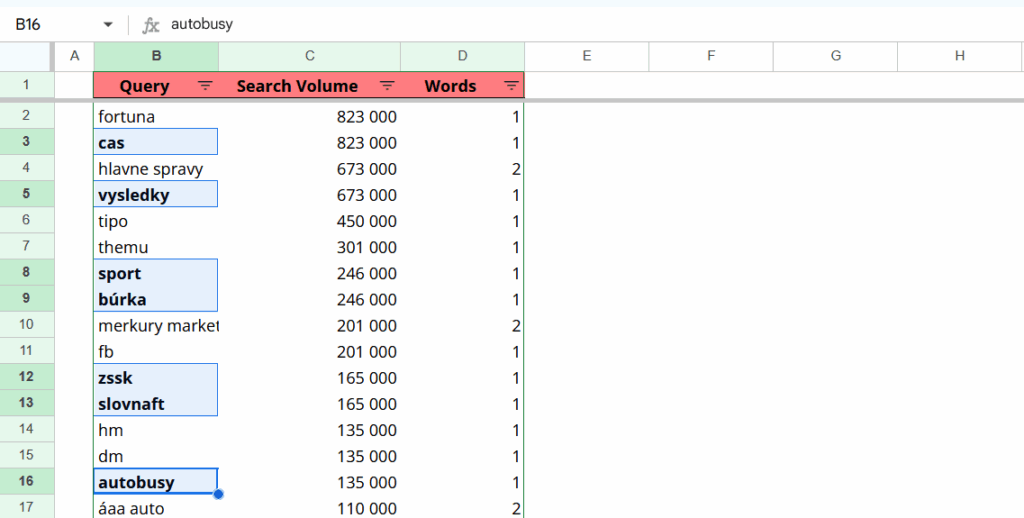The image size is (1024, 518).
Task: Click the fx function icon
Action: [151, 24]
